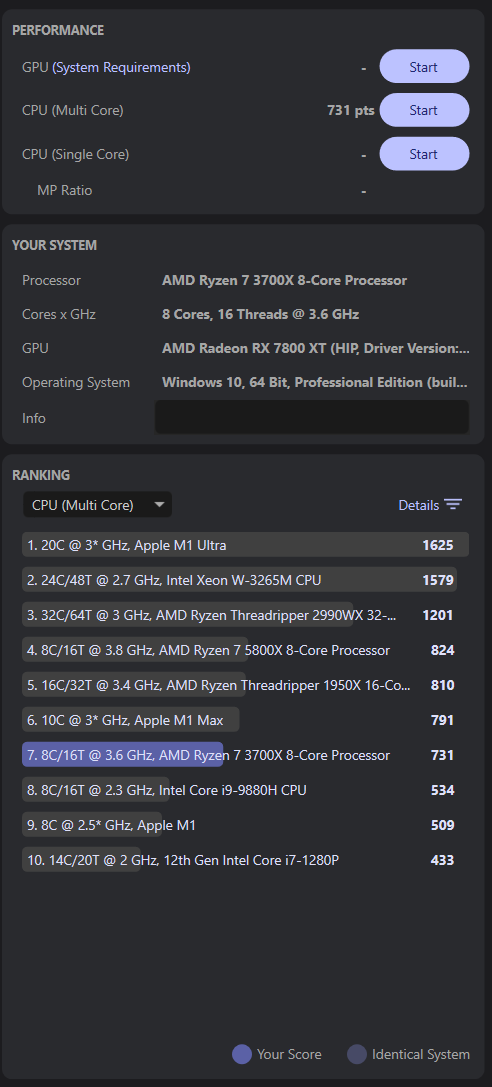
Task: Select the Threadripper 1950X ranking row
Action: 245,685
